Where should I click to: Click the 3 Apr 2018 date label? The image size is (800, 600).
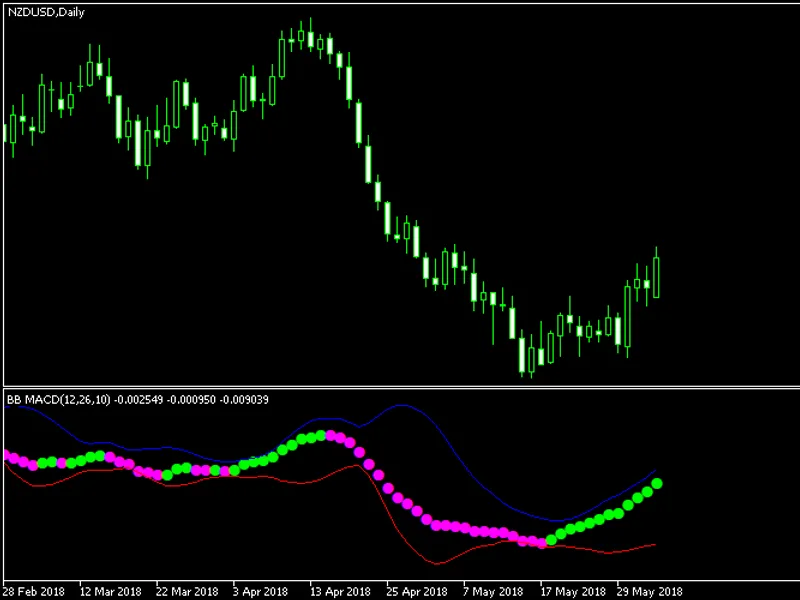261,592
